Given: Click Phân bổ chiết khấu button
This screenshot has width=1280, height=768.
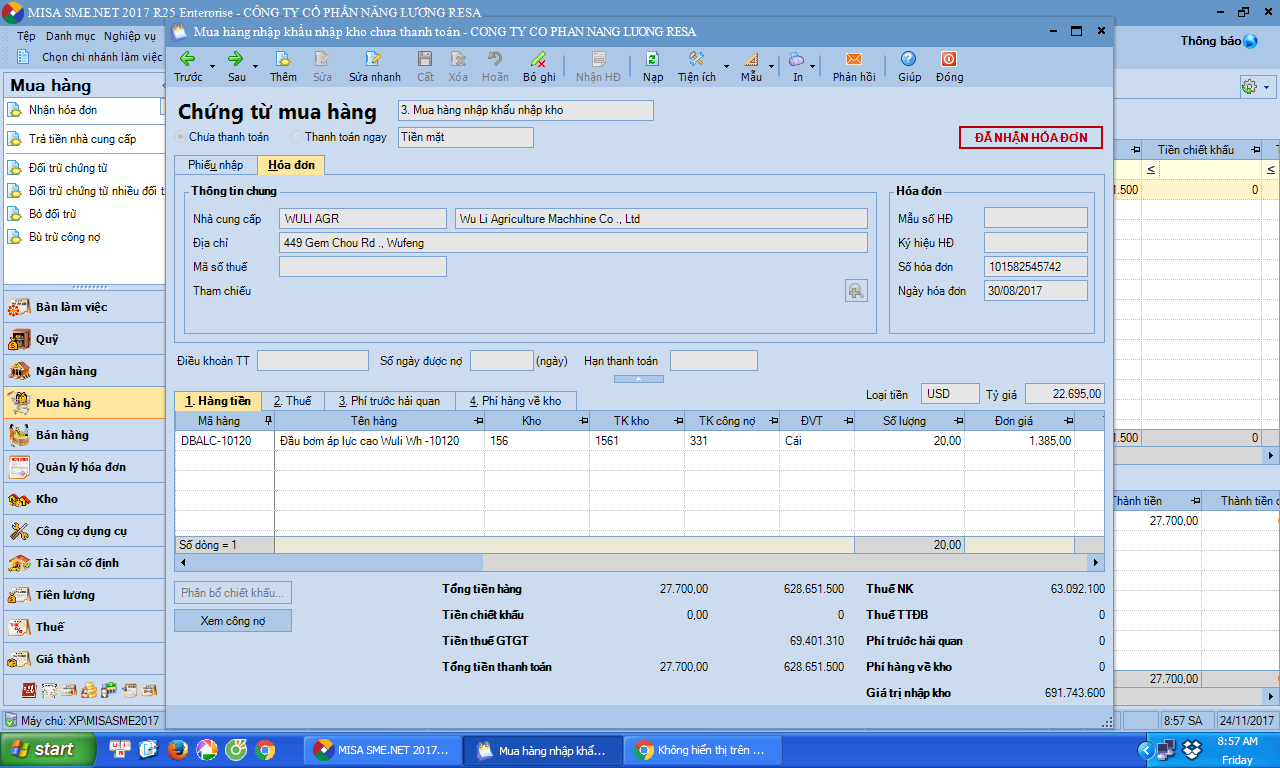Looking at the screenshot, I should coord(233,593).
